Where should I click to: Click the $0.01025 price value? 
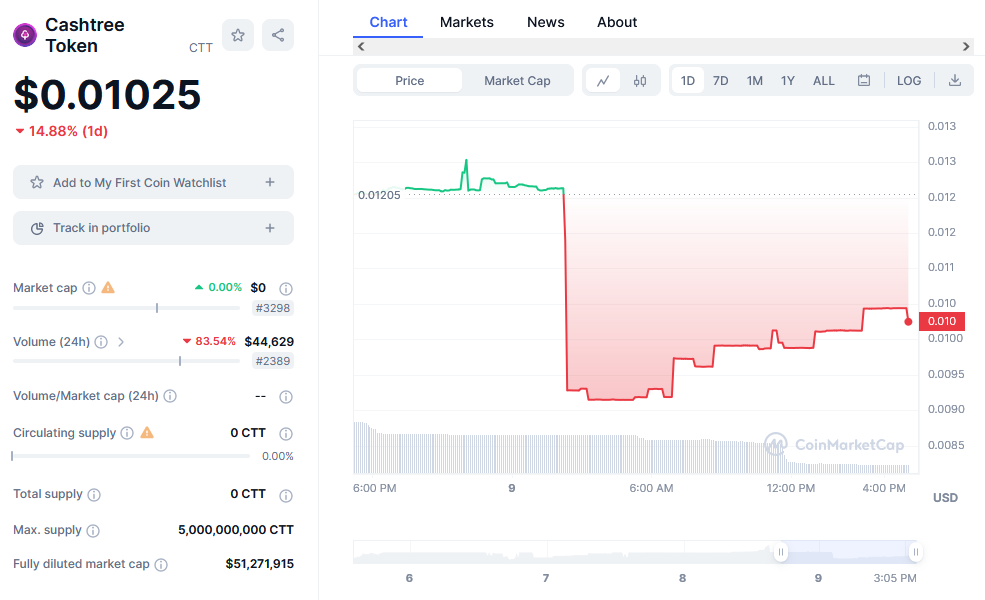pos(107,95)
